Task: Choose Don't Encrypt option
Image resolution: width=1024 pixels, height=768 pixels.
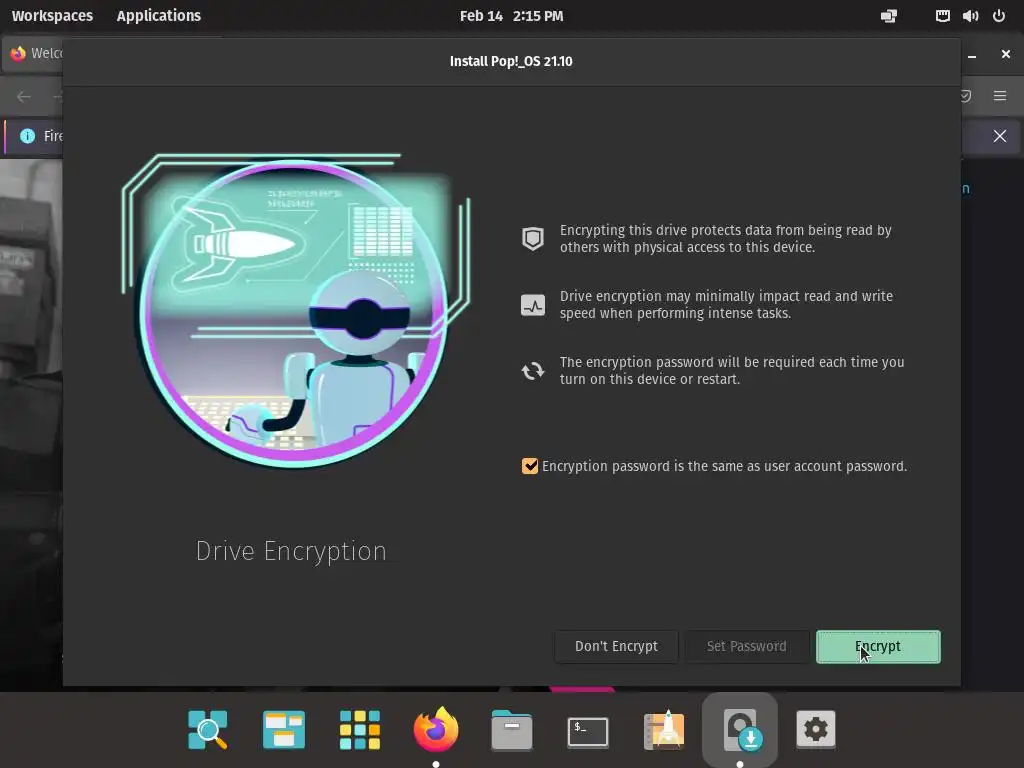Action: tap(616, 647)
